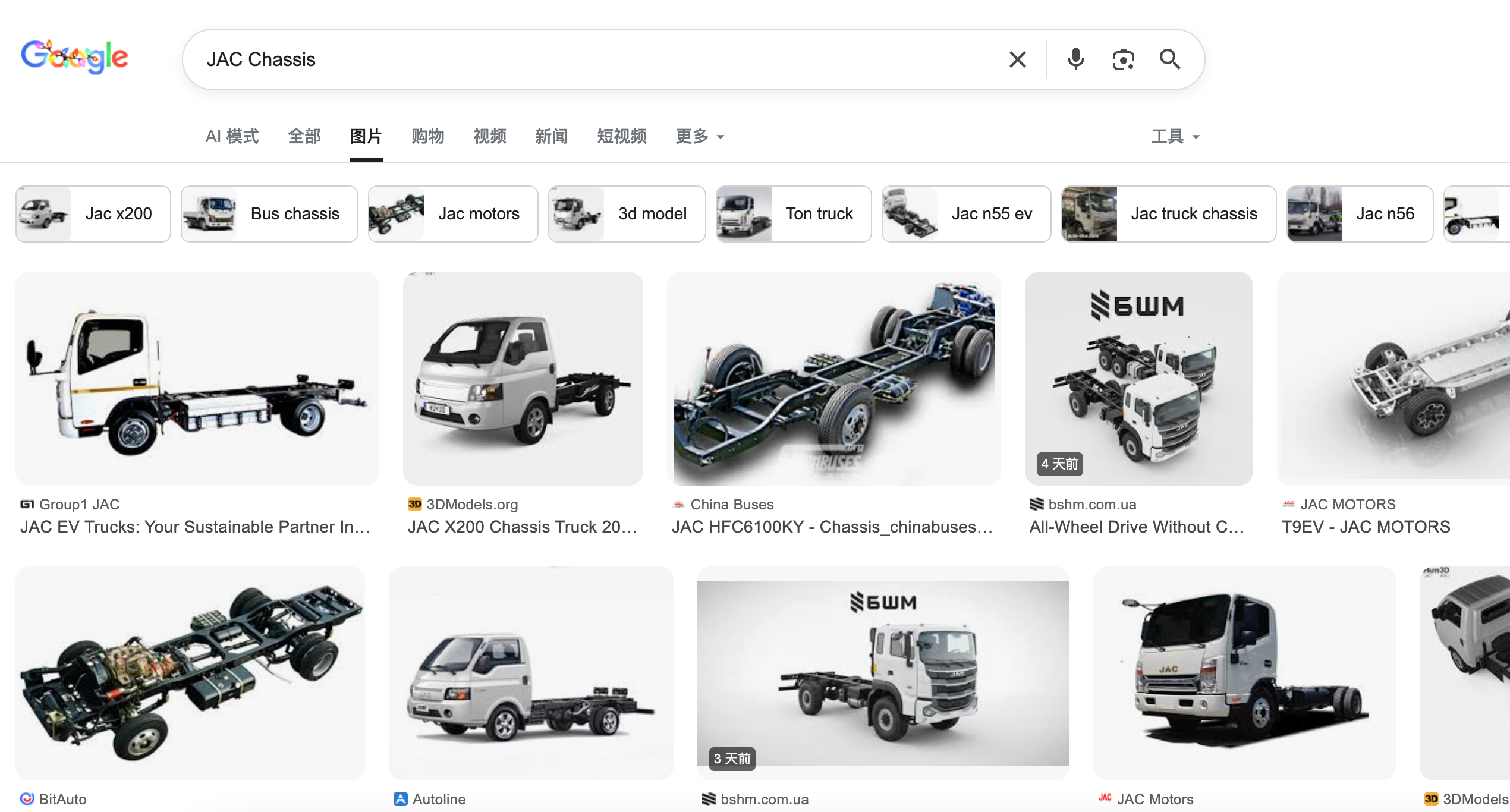Filter by the Bus chassis chip

pos(269,214)
